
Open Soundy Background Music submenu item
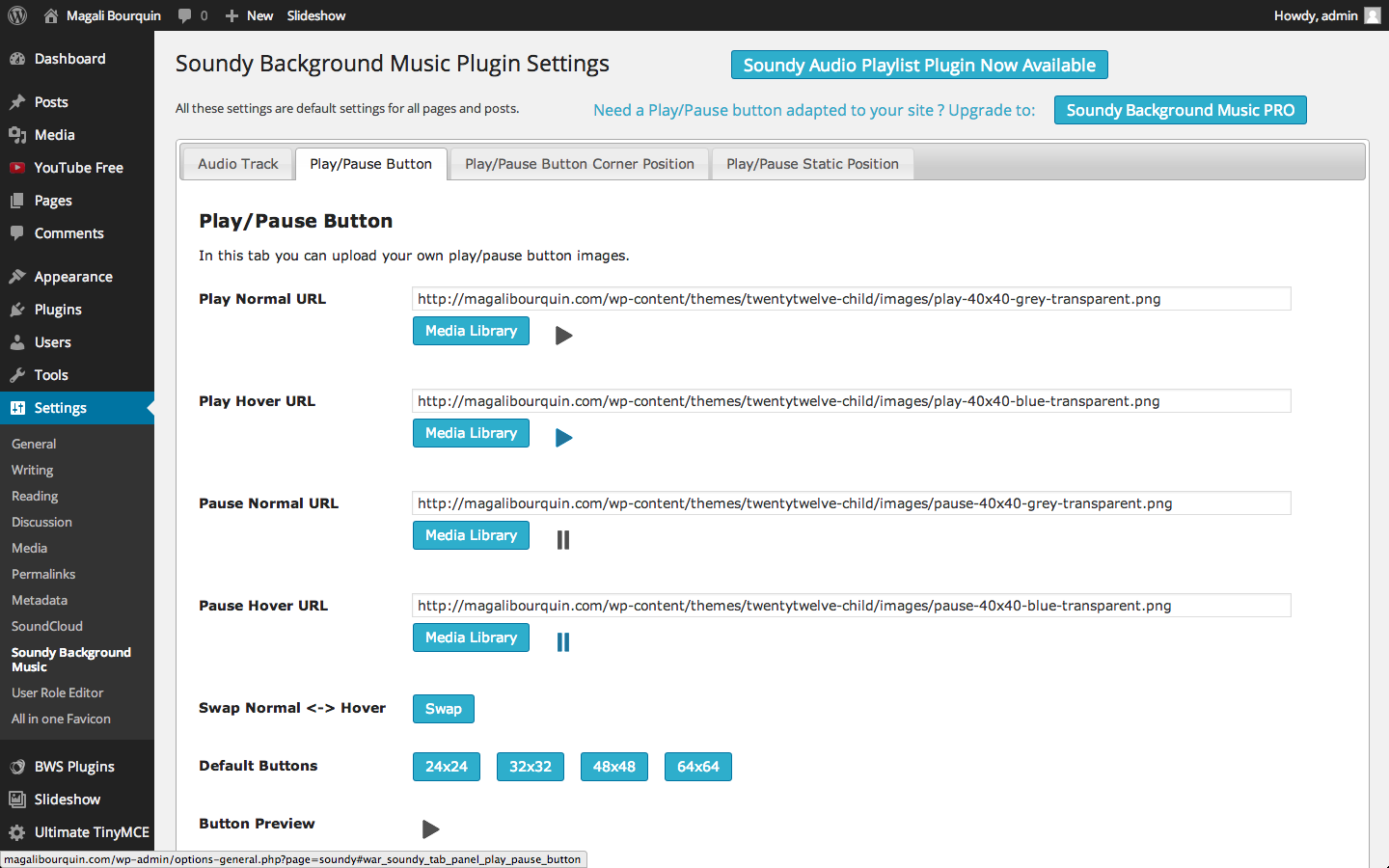coord(71,660)
